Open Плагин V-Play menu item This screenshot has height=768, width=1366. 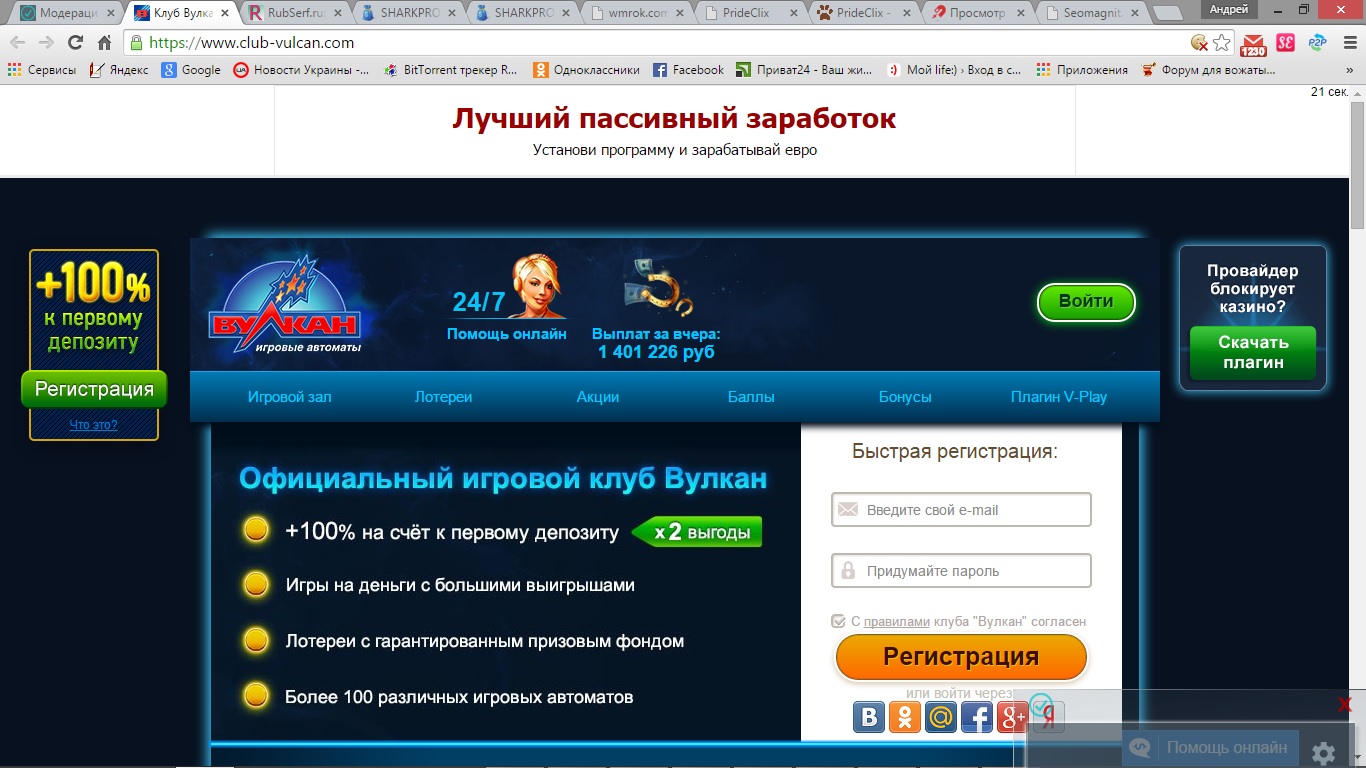coord(1059,397)
